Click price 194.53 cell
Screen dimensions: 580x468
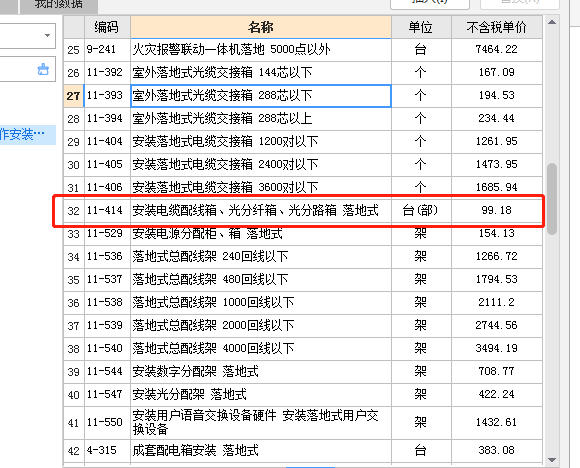(x=496, y=95)
